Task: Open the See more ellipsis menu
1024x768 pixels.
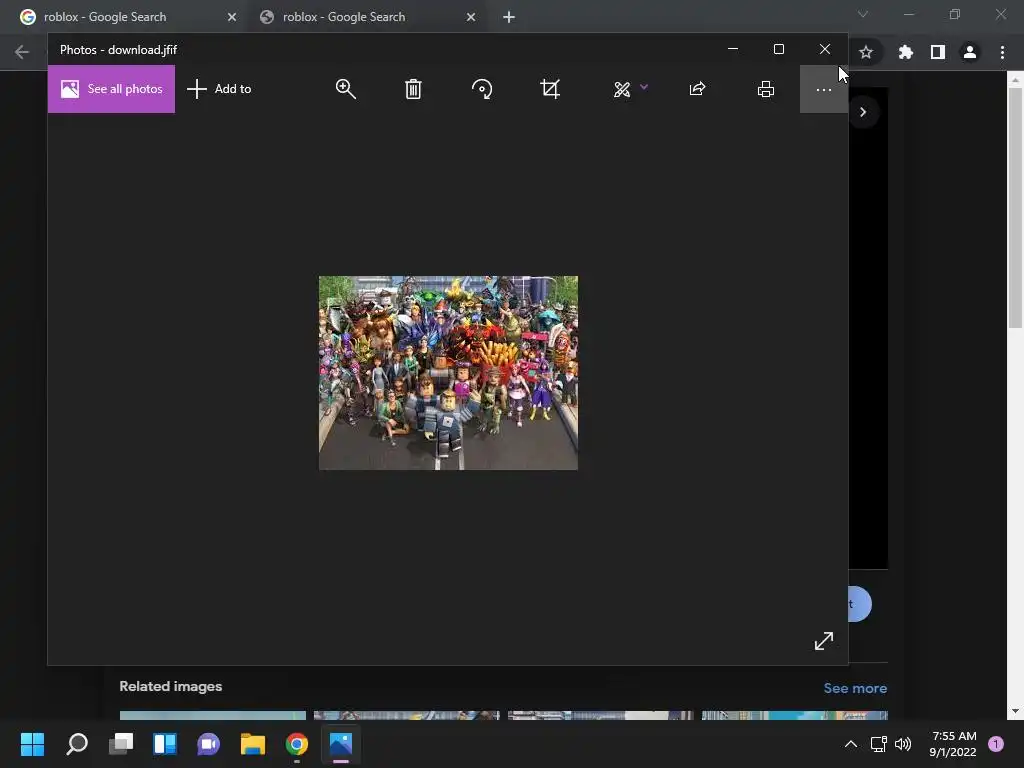Action: point(824,89)
